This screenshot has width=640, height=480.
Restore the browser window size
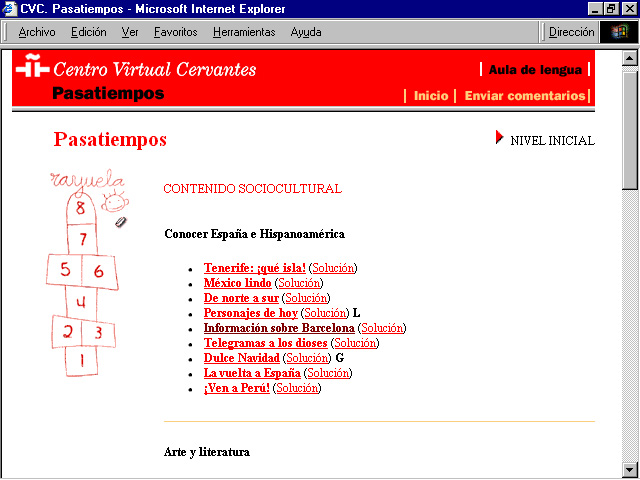tap(611, 9)
